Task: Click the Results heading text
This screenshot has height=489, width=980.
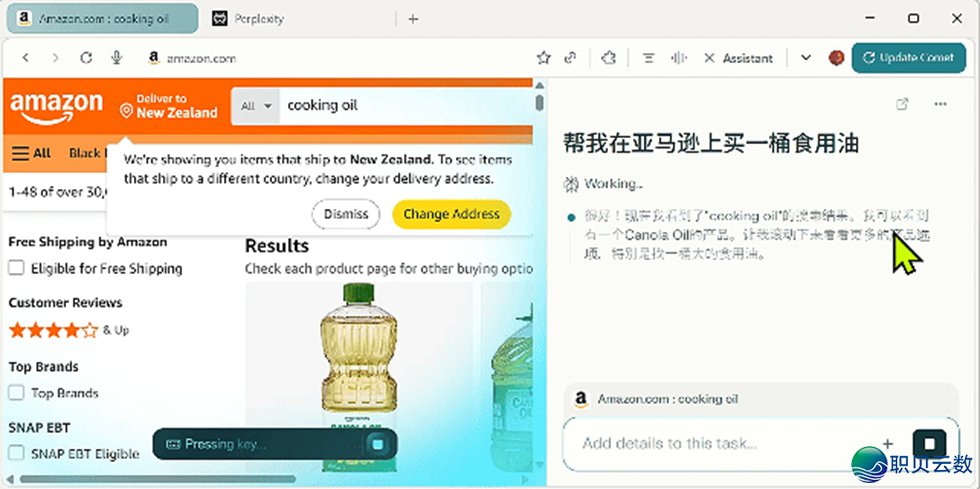Action: [277, 246]
